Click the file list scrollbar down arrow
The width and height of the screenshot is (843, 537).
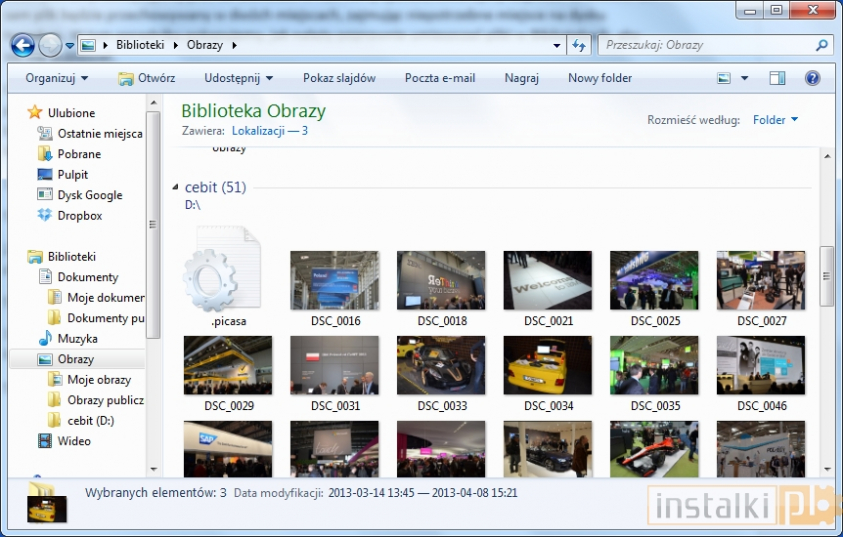(x=827, y=469)
